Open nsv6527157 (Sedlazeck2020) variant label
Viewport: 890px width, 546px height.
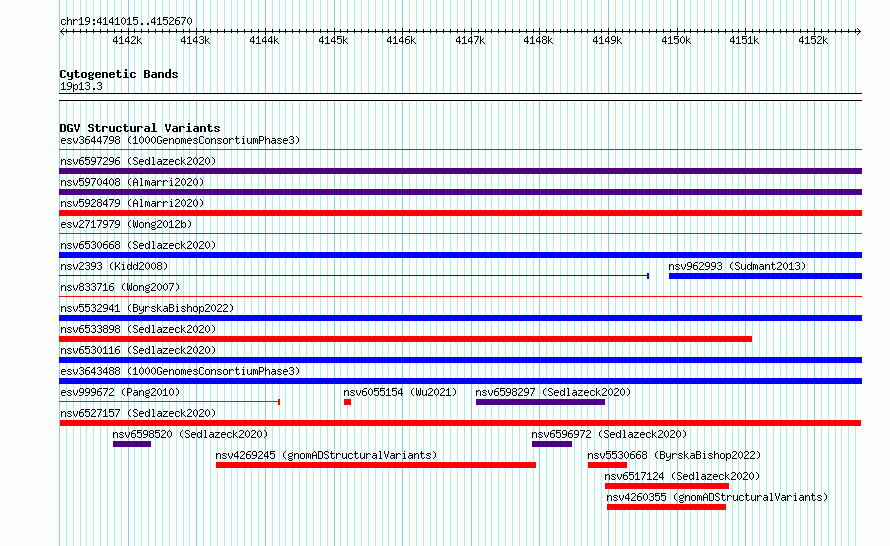coord(138,413)
